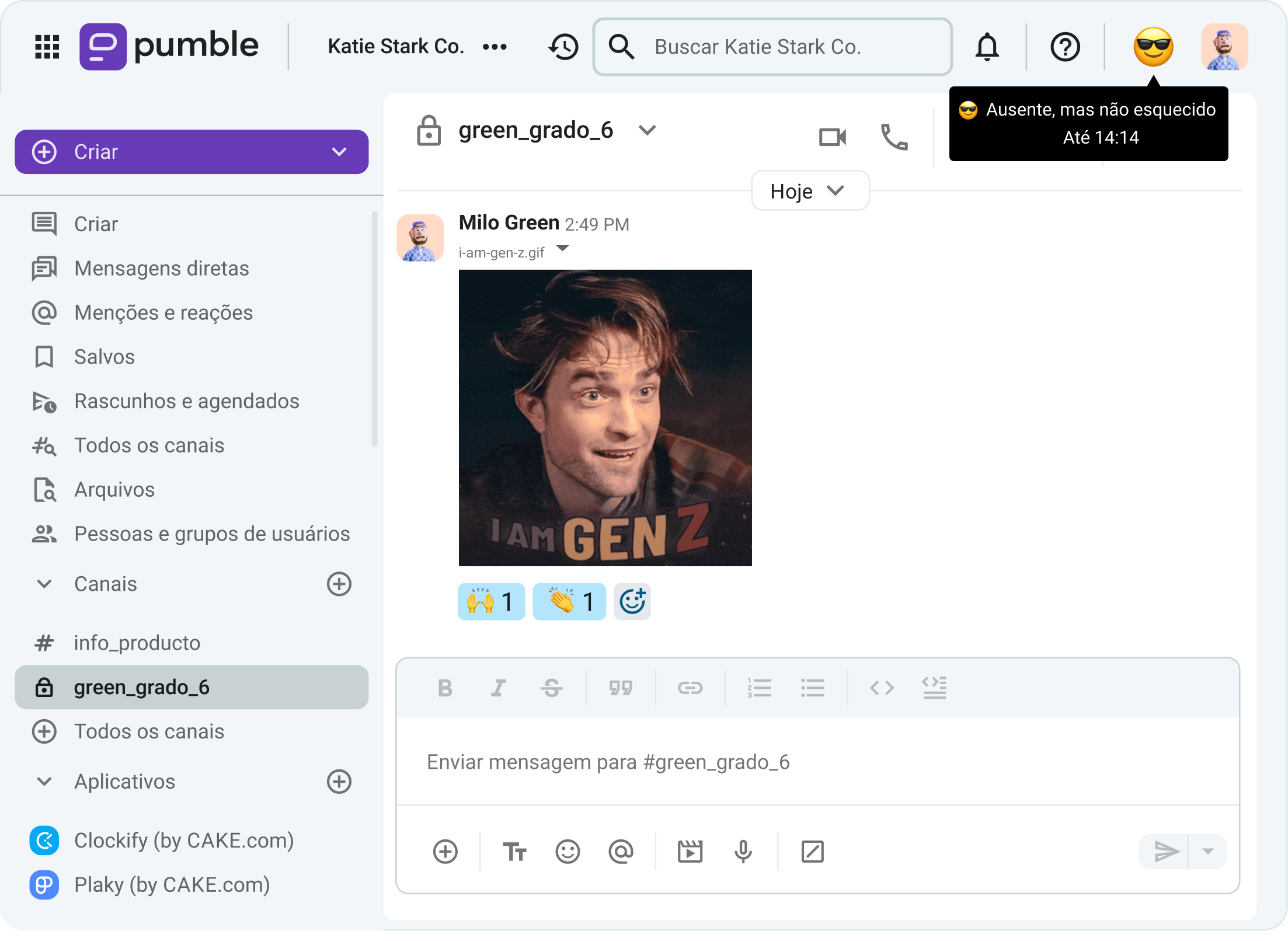Click the Pumble logo icon
This screenshot has width=1288, height=941.
click(103, 47)
